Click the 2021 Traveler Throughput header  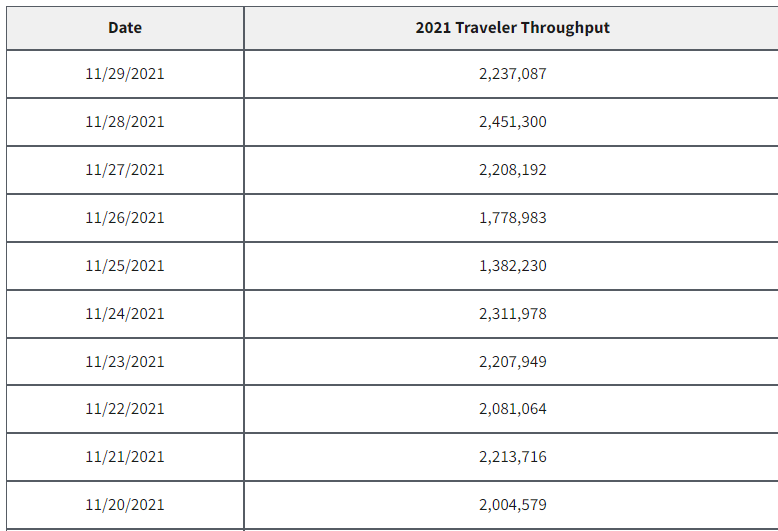[512, 28]
